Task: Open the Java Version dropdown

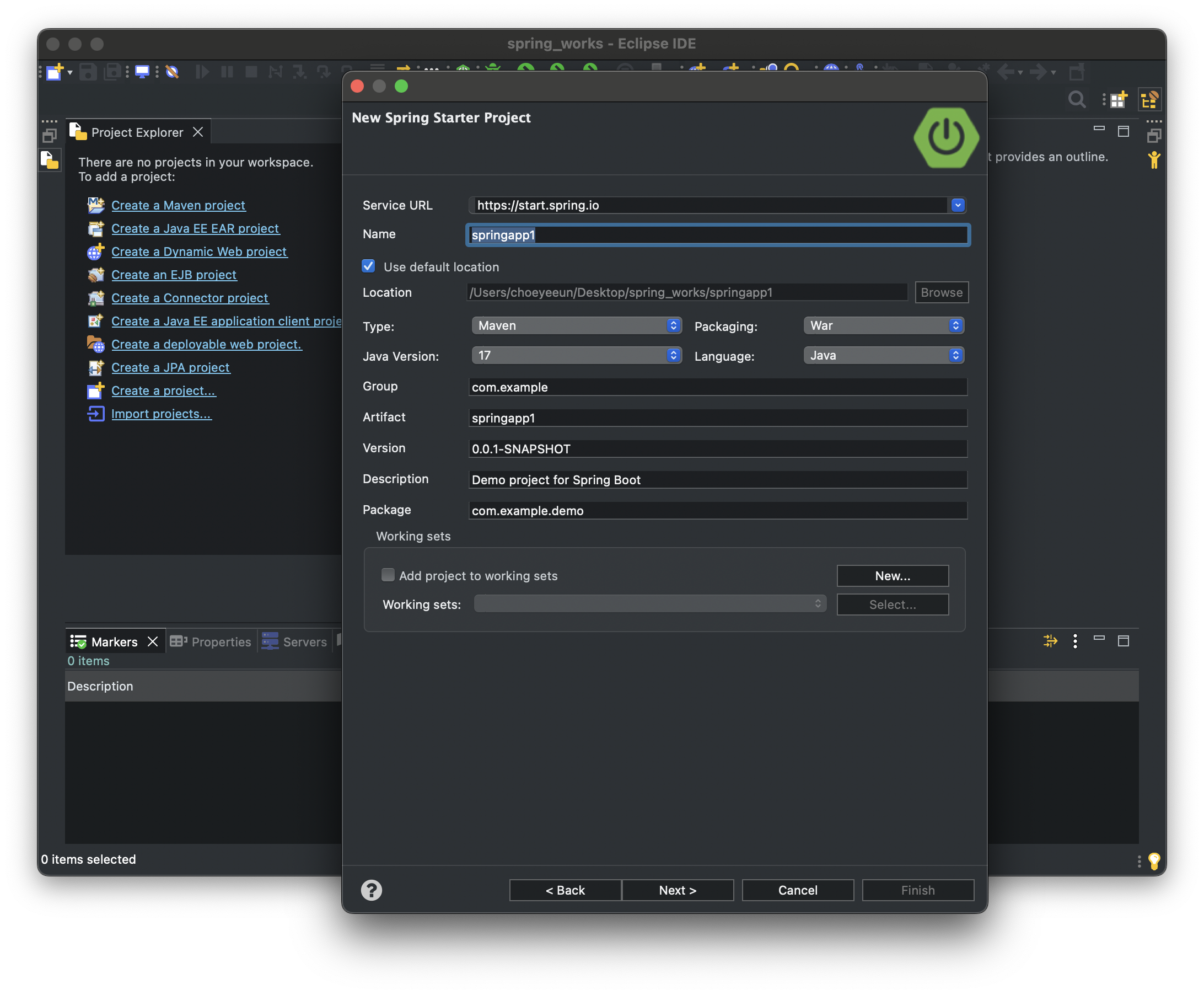Action: coord(576,355)
